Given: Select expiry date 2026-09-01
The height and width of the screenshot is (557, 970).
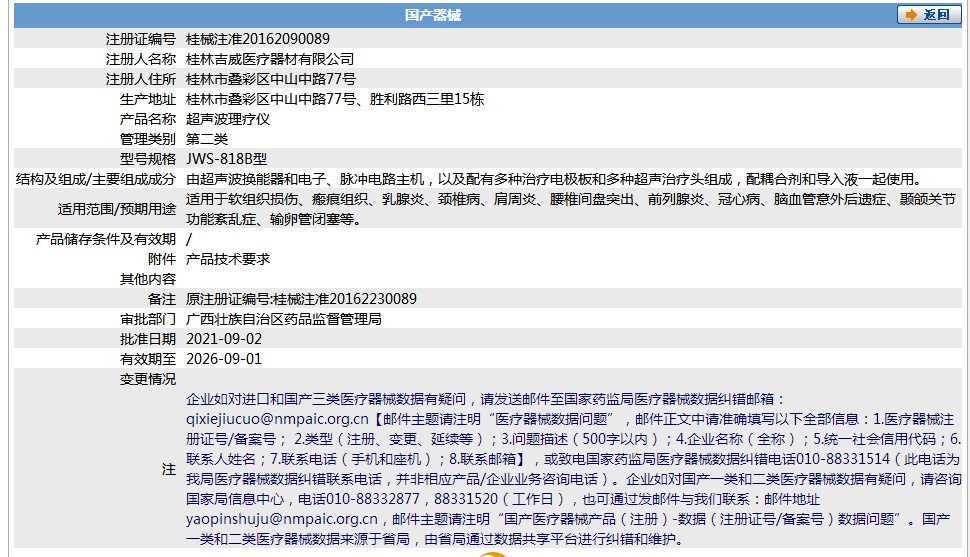Looking at the screenshot, I should 224,359.
